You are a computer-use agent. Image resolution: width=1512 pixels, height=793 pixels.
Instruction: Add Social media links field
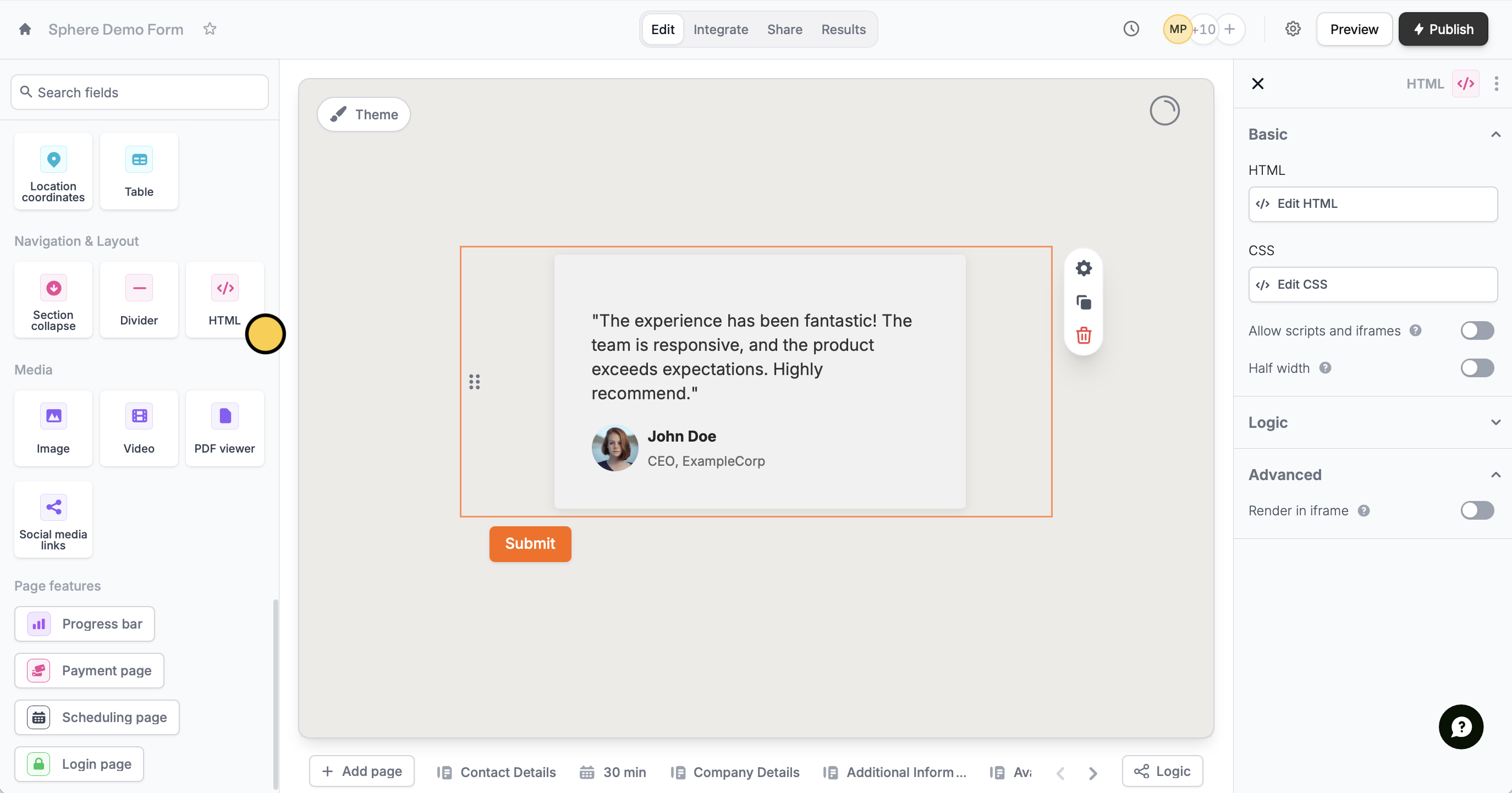pos(53,519)
